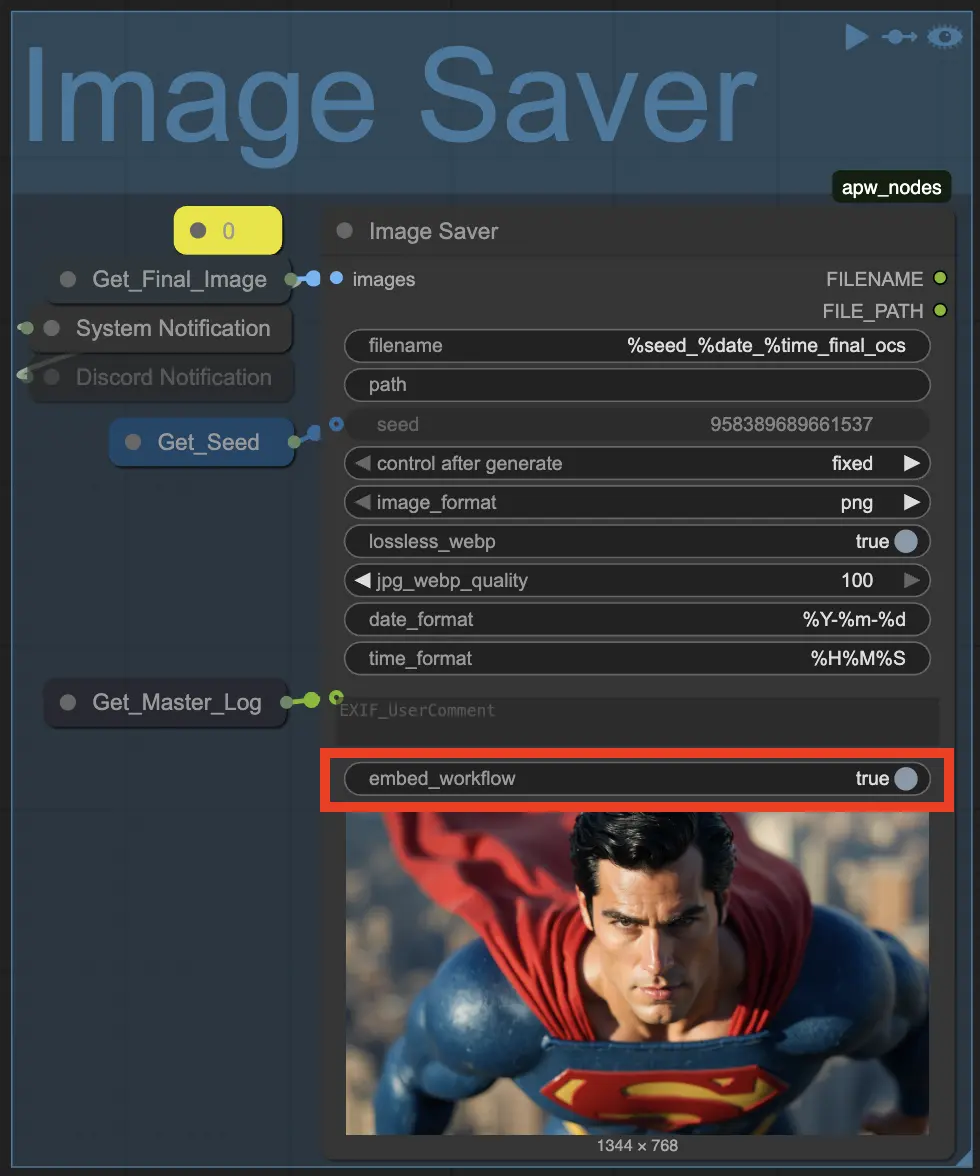980x1176 pixels.
Task: Decrease jpg_webp_quality with left arrow
Action: pos(361,580)
